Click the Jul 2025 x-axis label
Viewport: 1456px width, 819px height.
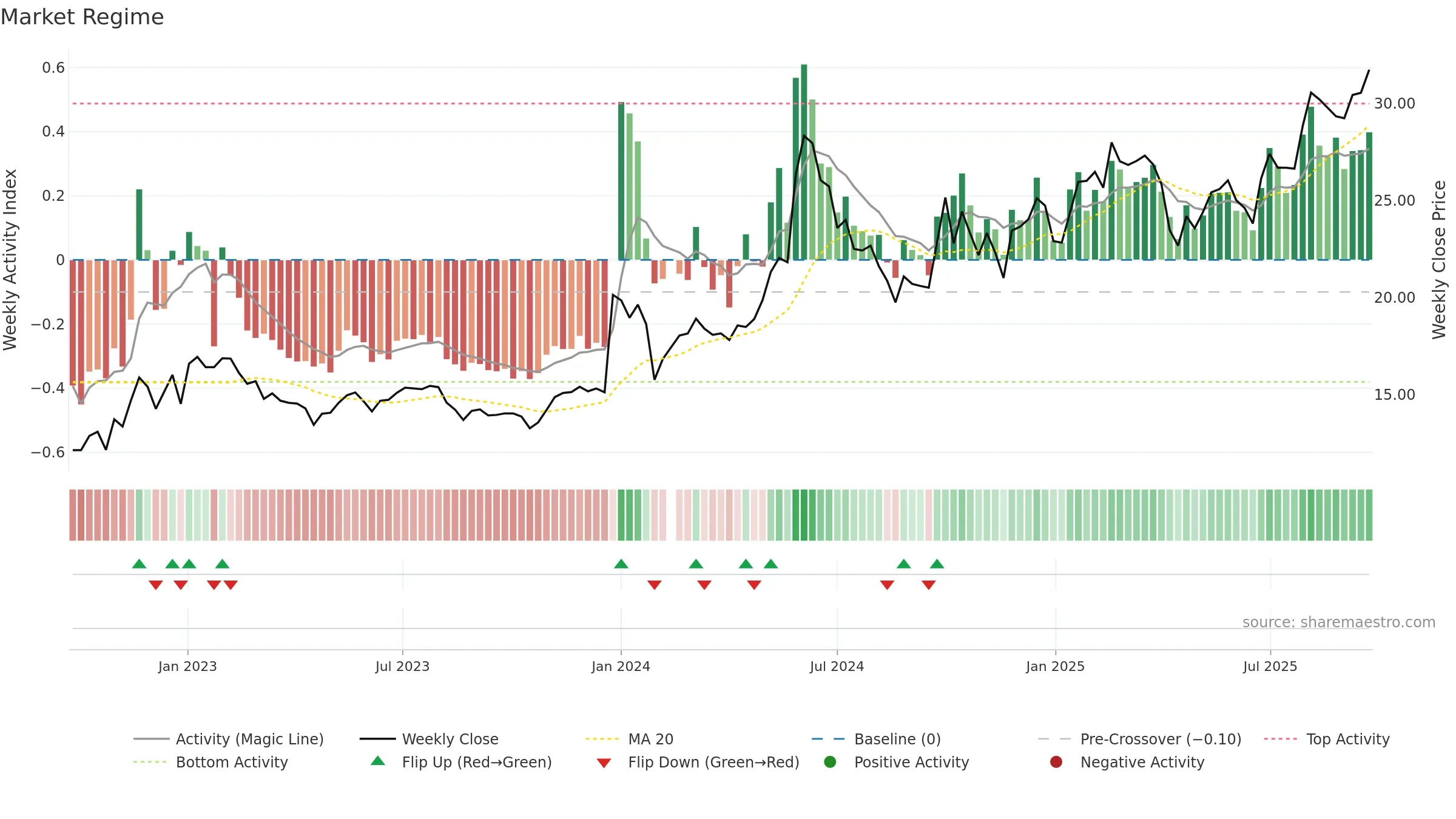click(1270, 666)
